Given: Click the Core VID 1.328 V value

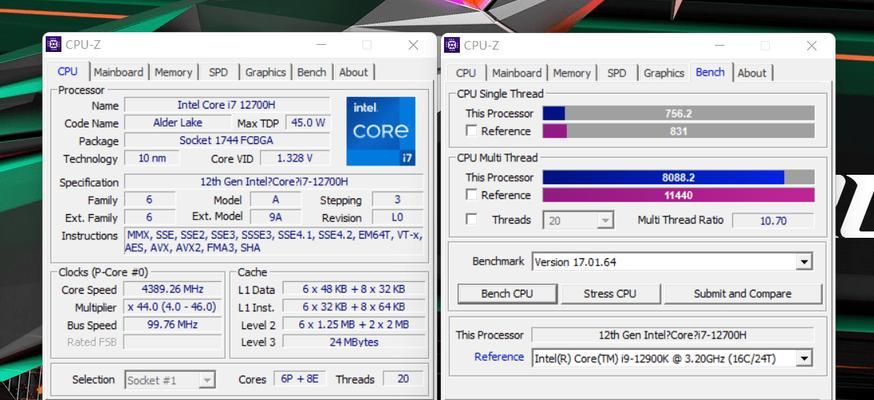Looking at the screenshot, I should click(295, 158).
